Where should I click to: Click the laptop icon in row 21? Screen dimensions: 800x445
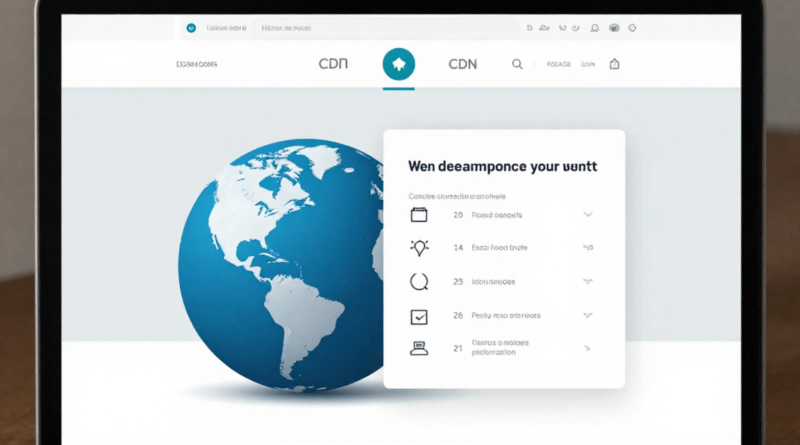point(419,349)
